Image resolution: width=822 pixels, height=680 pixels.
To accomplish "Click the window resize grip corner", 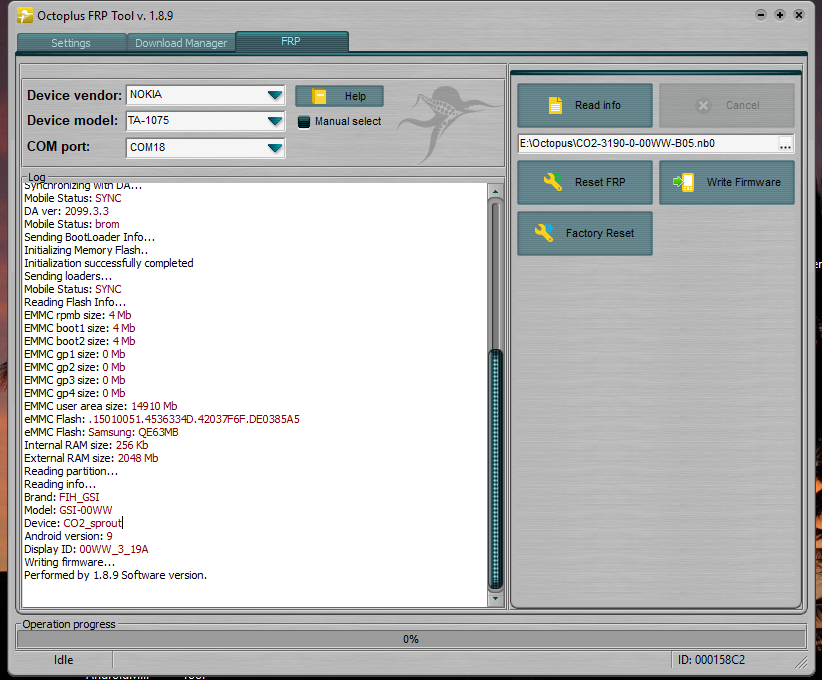I will coord(802,663).
